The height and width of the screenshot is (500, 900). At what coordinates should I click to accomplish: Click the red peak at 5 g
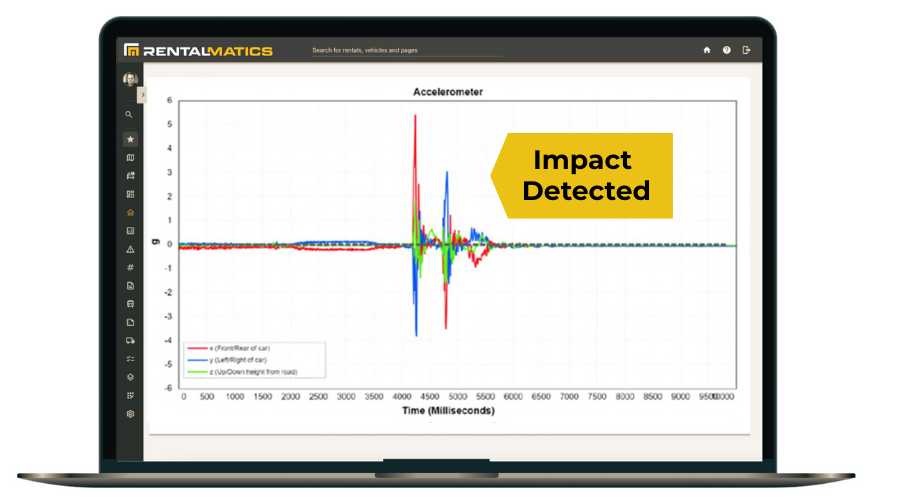pos(415,117)
